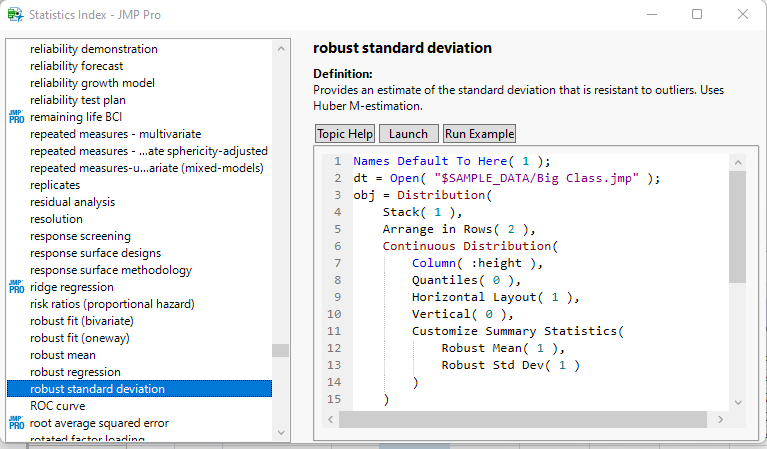Click script editor scroll right arrow
The image size is (767, 449).
(x=720, y=419)
